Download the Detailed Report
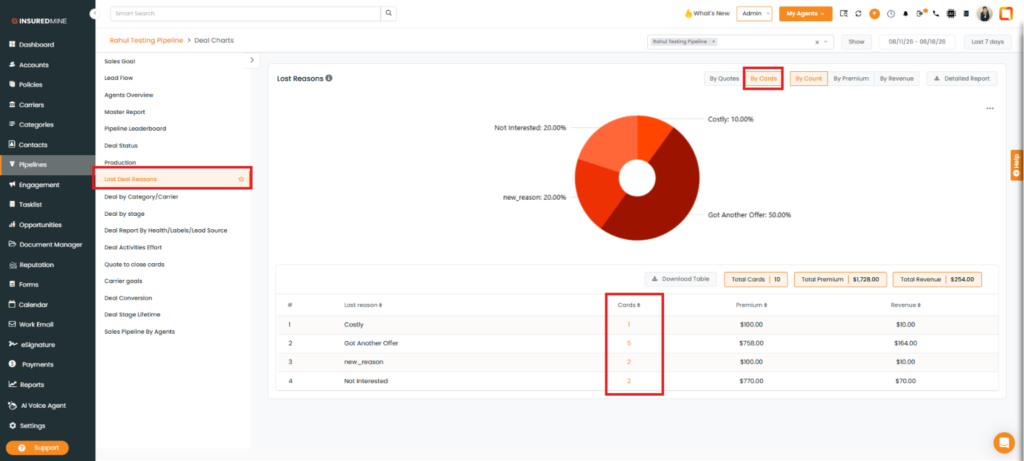 [x=962, y=78]
